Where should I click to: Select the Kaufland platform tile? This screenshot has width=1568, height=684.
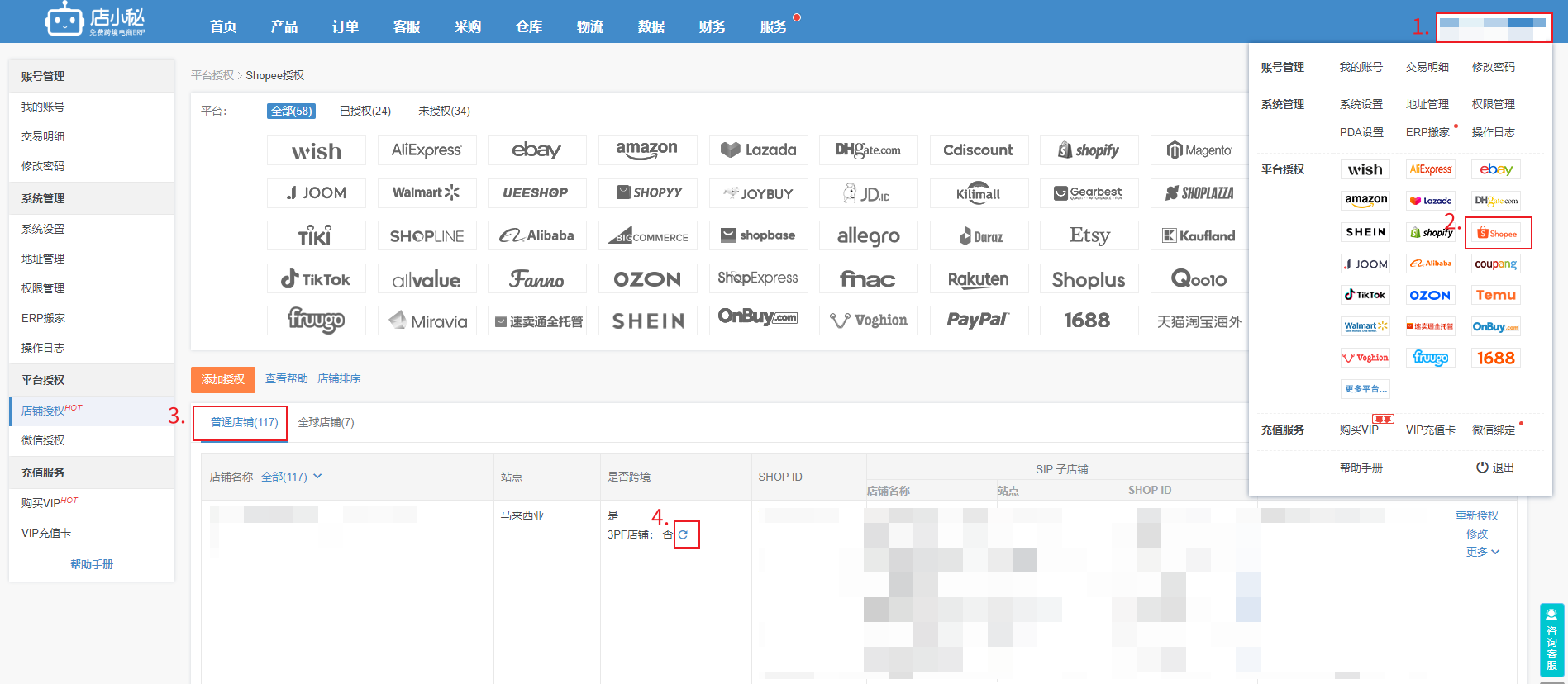[1199, 236]
